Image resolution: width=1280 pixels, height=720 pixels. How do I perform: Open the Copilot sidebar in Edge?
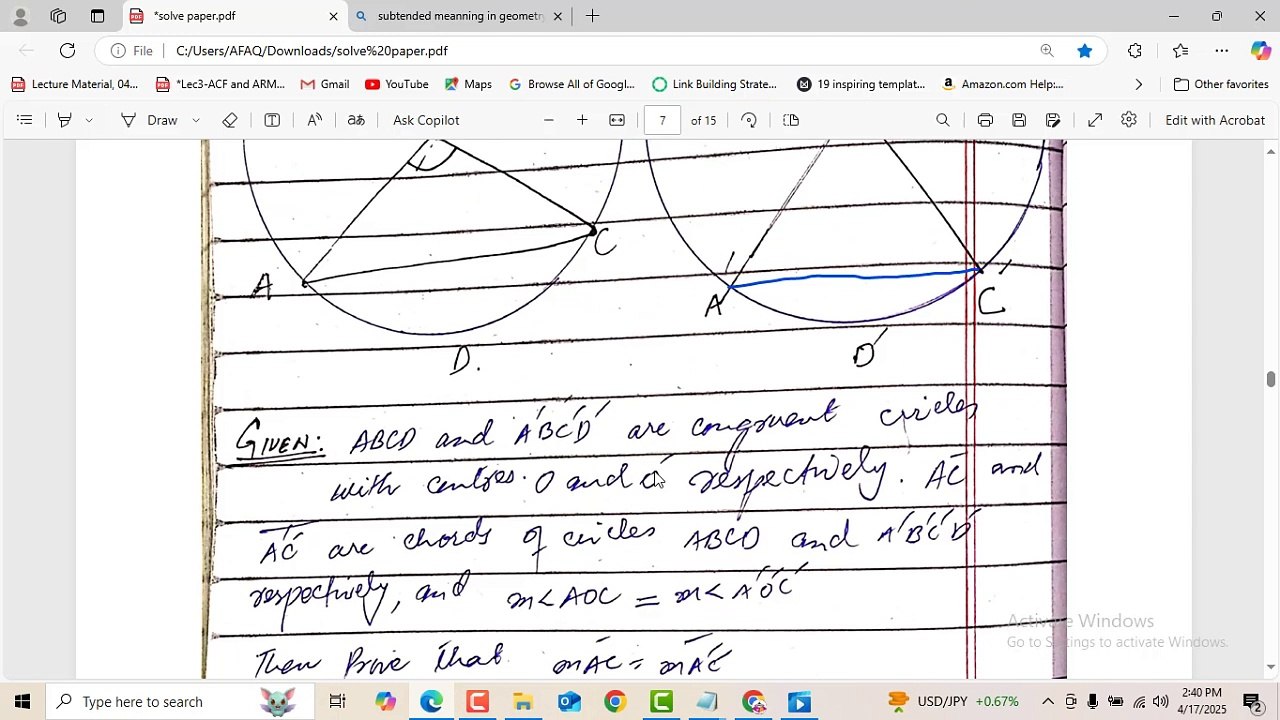click(1260, 51)
